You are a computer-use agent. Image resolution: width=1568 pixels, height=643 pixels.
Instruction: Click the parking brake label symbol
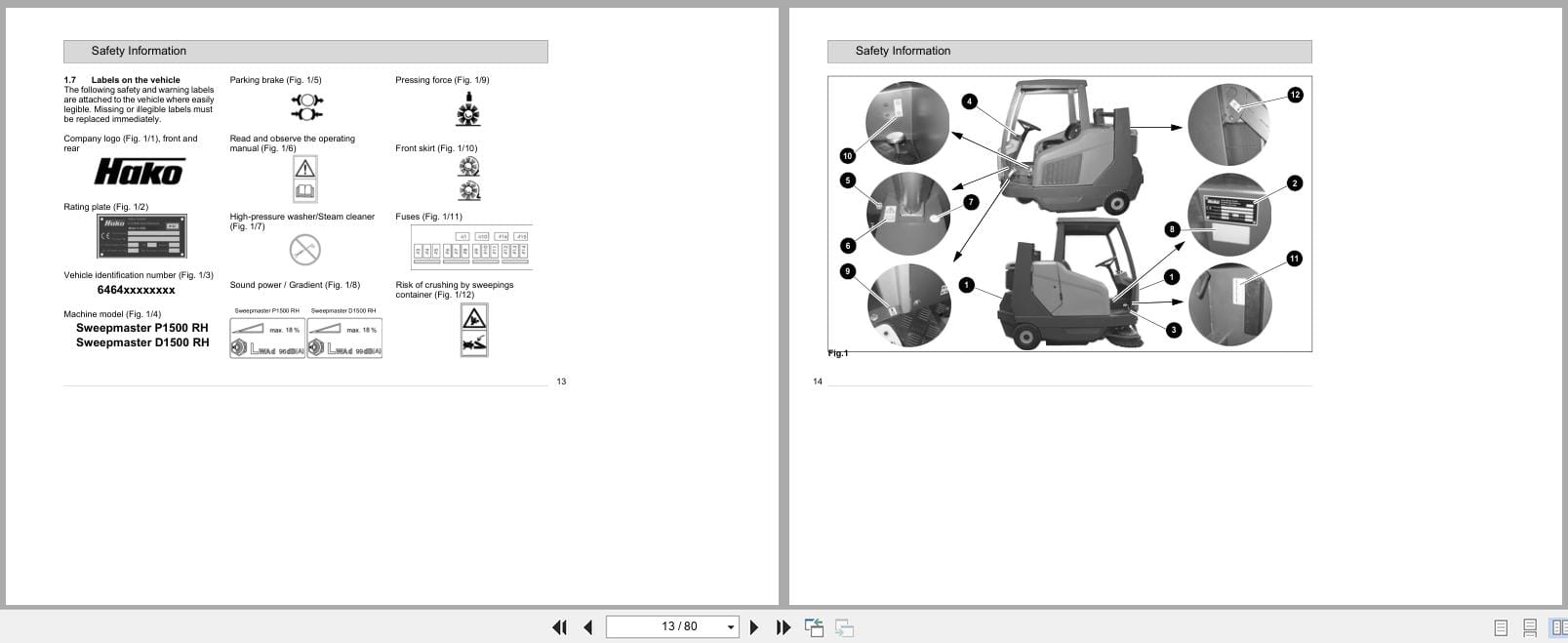tap(306, 106)
